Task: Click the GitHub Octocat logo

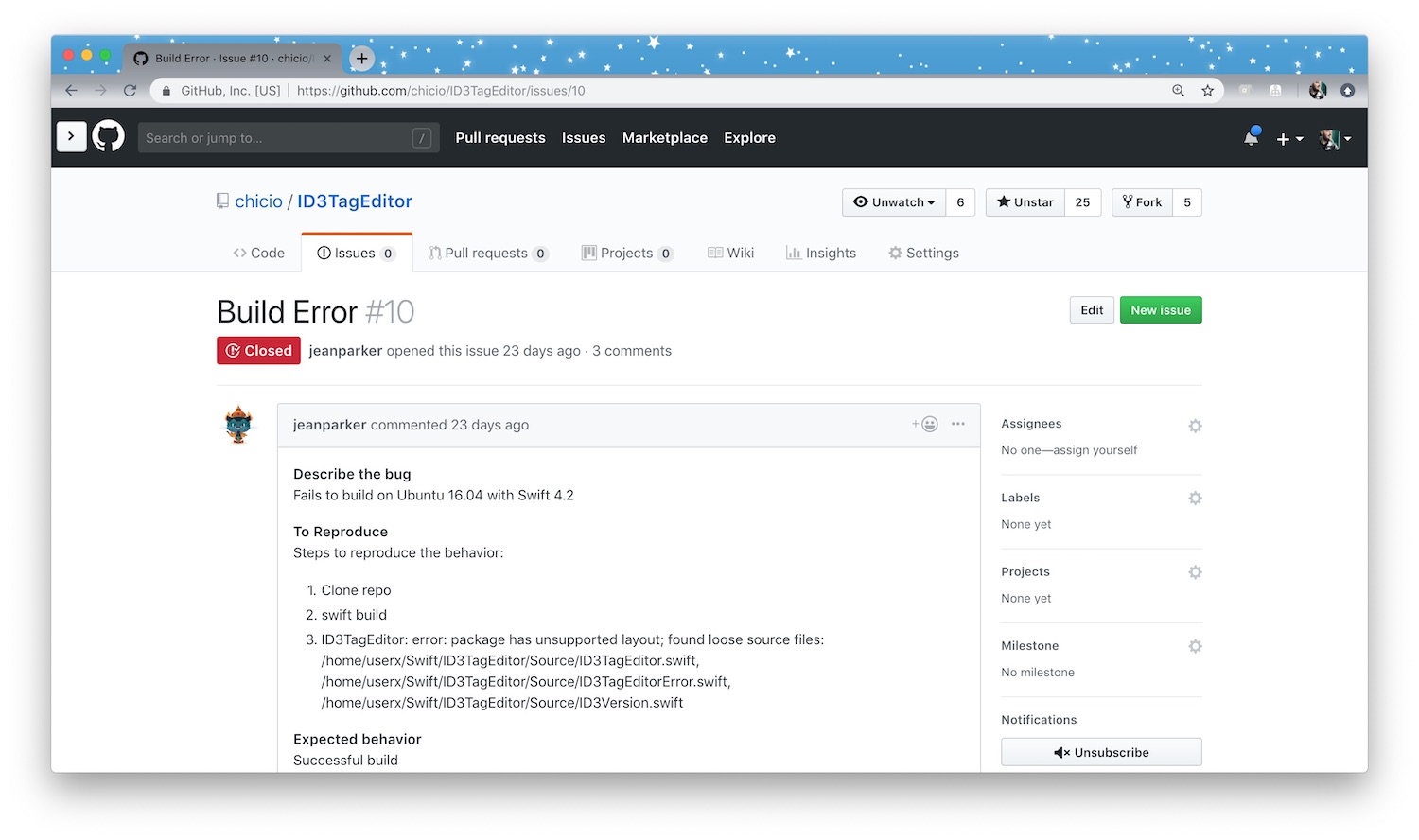Action: [x=108, y=137]
